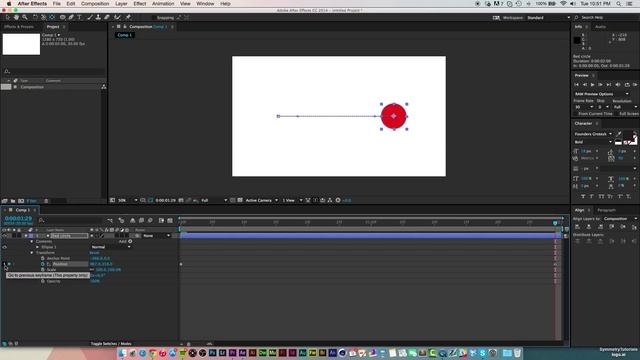The width and height of the screenshot is (640, 360).
Task: Click the Play button in Preview panel
Action: tap(592, 84)
